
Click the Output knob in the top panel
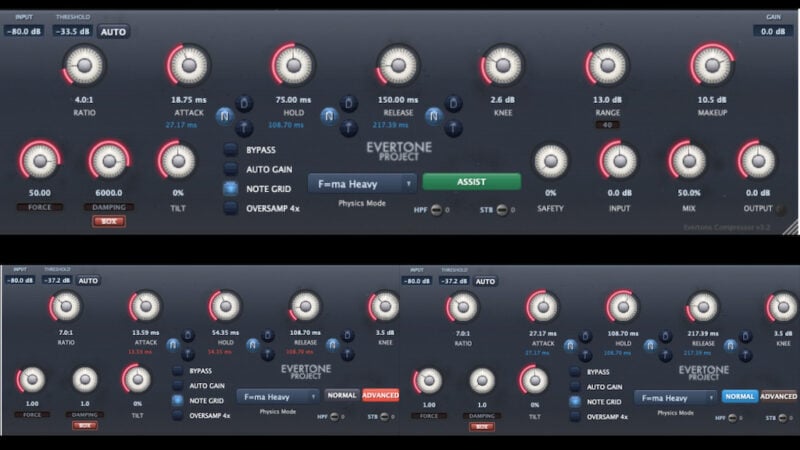(x=756, y=161)
